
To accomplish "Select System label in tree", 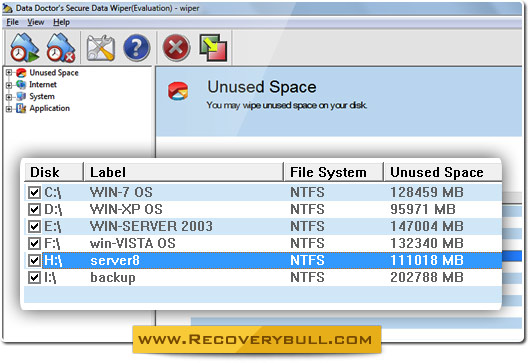I will click(42, 96).
